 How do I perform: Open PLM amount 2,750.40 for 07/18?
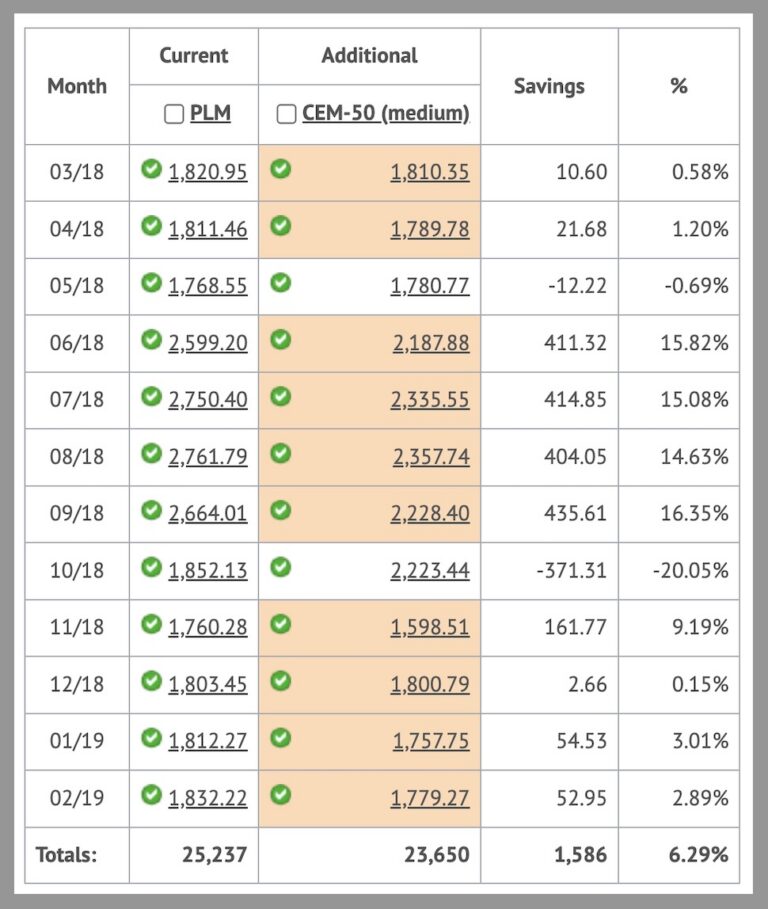(x=208, y=399)
